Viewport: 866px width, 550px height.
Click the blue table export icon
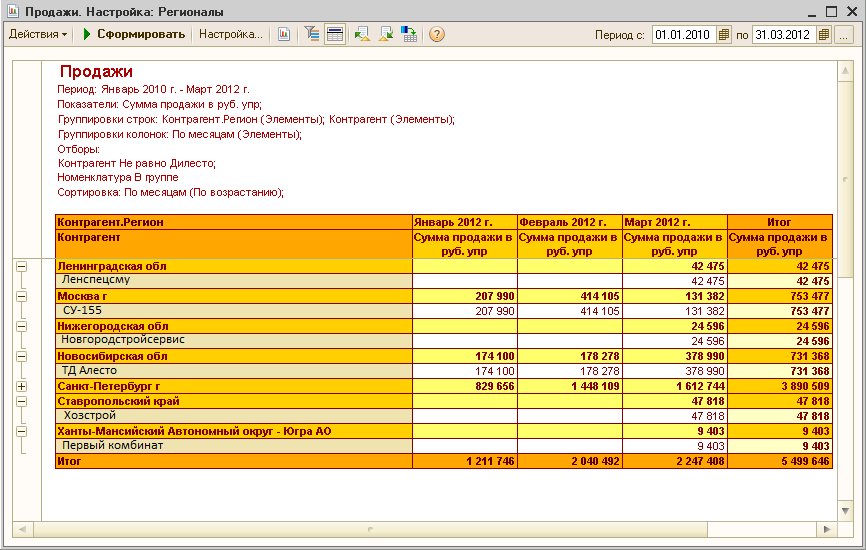(x=410, y=34)
